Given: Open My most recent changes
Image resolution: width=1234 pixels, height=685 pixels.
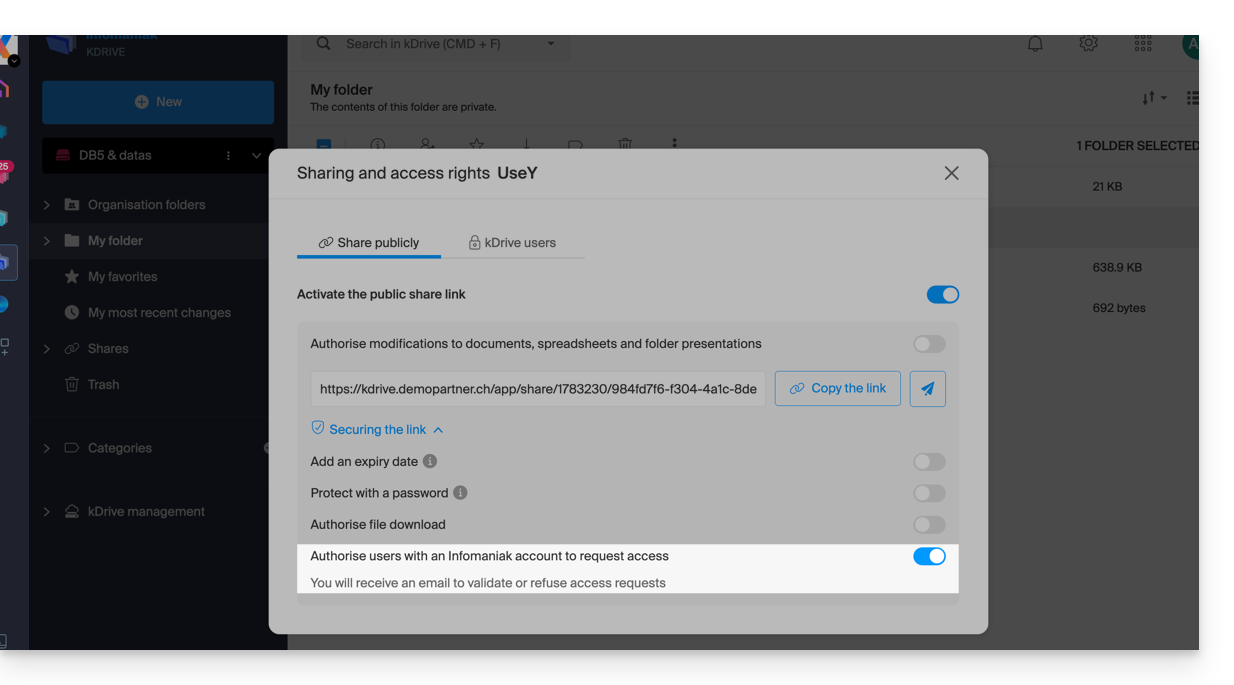Looking at the screenshot, I should [x=159, y=313].
